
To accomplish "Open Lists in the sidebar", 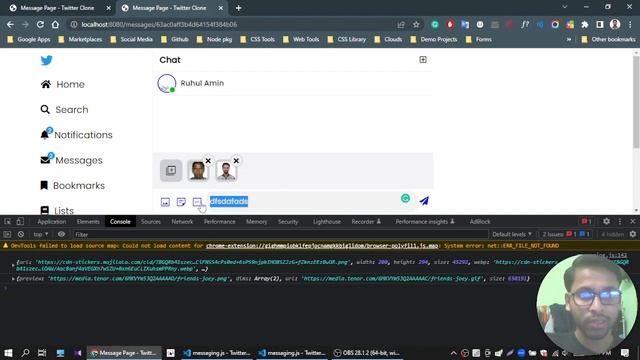I will (x=57, y=211).
